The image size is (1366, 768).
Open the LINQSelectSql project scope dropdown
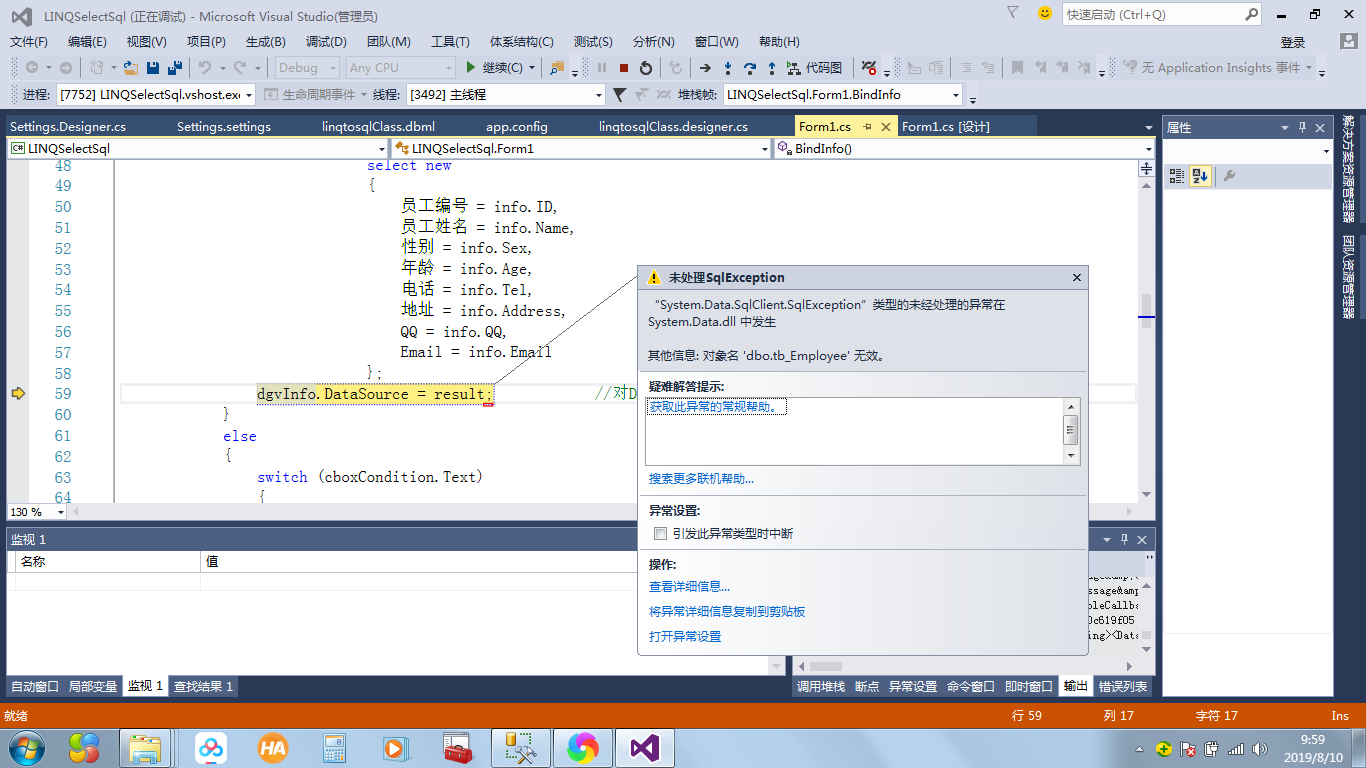coord(196,148)
